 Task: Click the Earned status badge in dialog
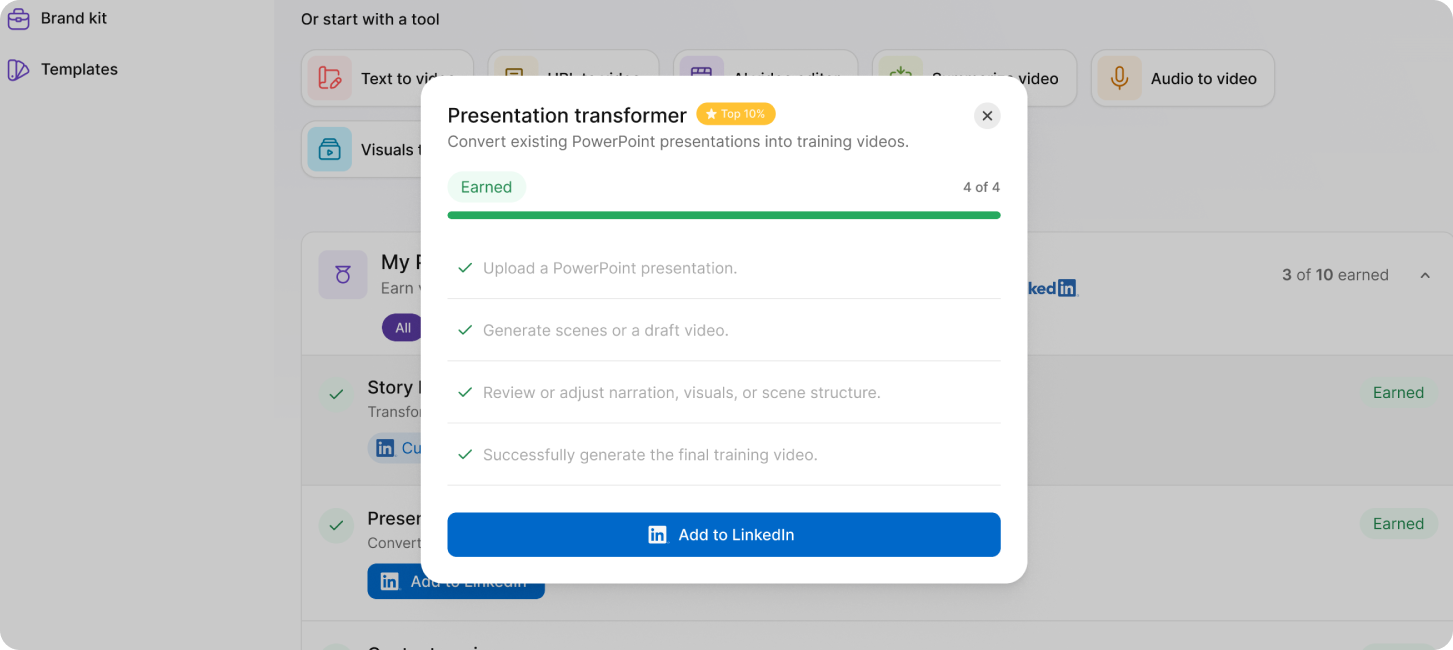click(x=486, y=187)
